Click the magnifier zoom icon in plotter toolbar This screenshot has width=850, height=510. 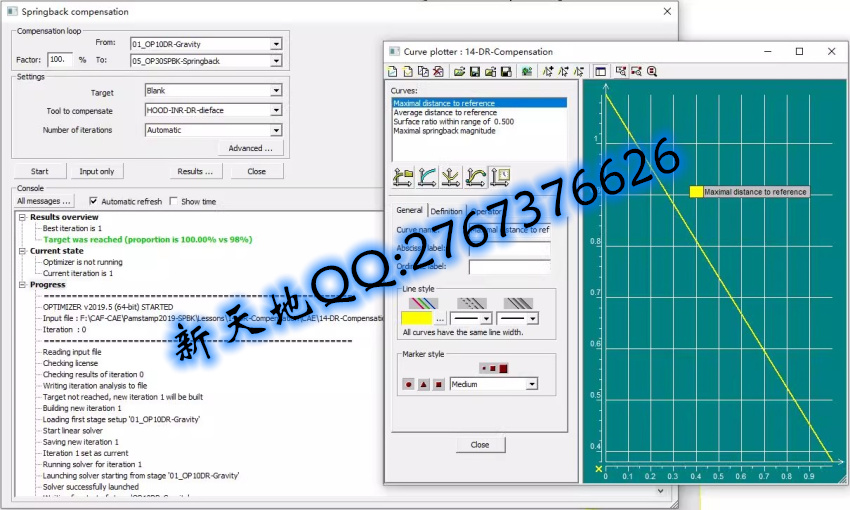click(x=652, y=72)
